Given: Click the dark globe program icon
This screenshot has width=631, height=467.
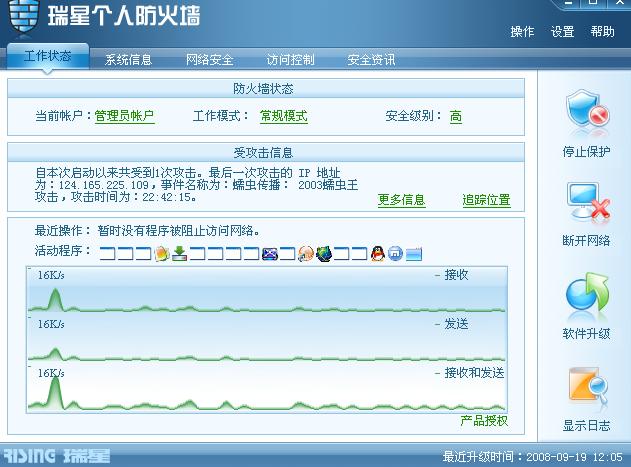Looking at the screenshot, I should click(x=324, y=254).
